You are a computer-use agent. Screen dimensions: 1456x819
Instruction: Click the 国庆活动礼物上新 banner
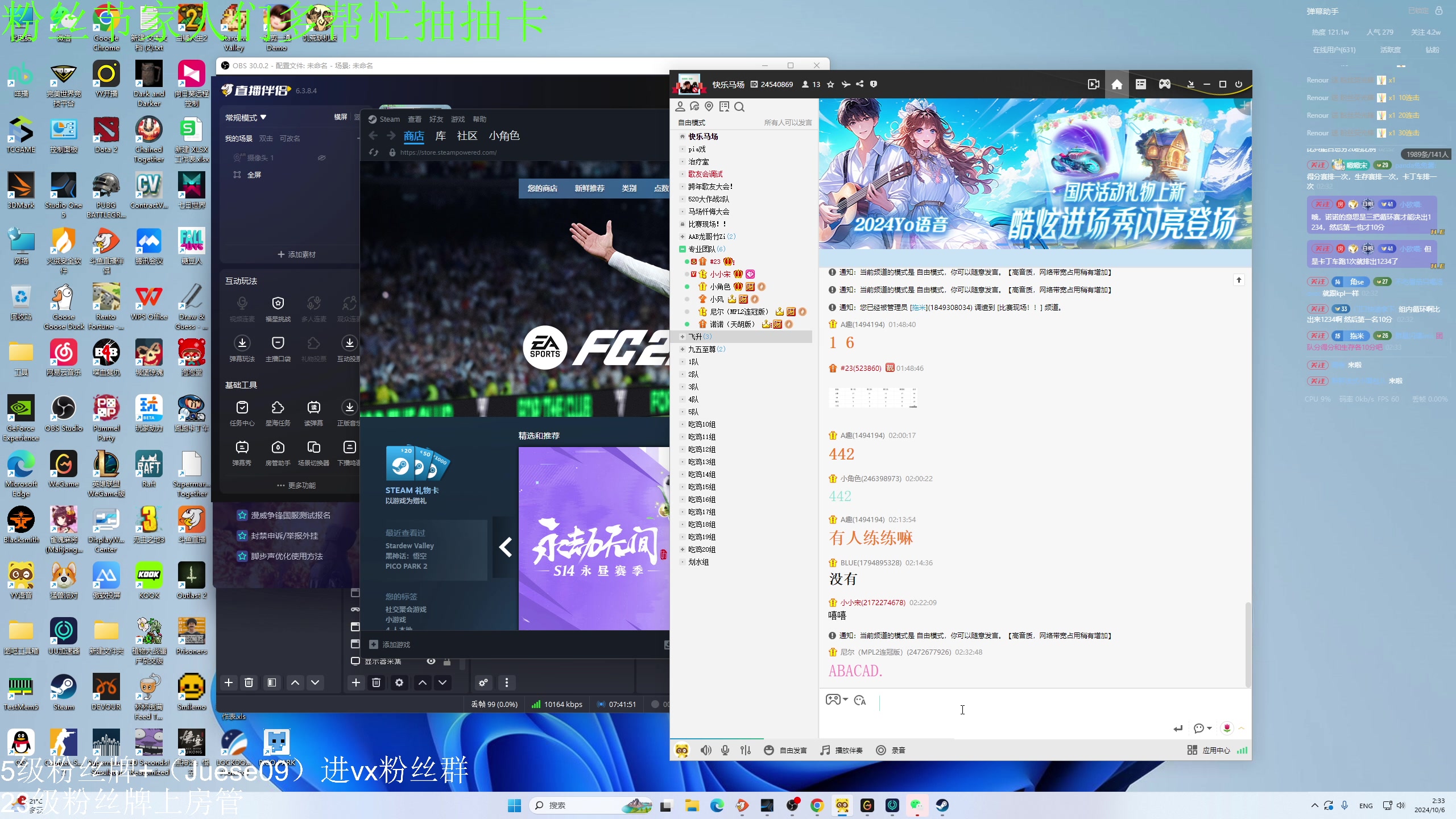coord(1035,174)
